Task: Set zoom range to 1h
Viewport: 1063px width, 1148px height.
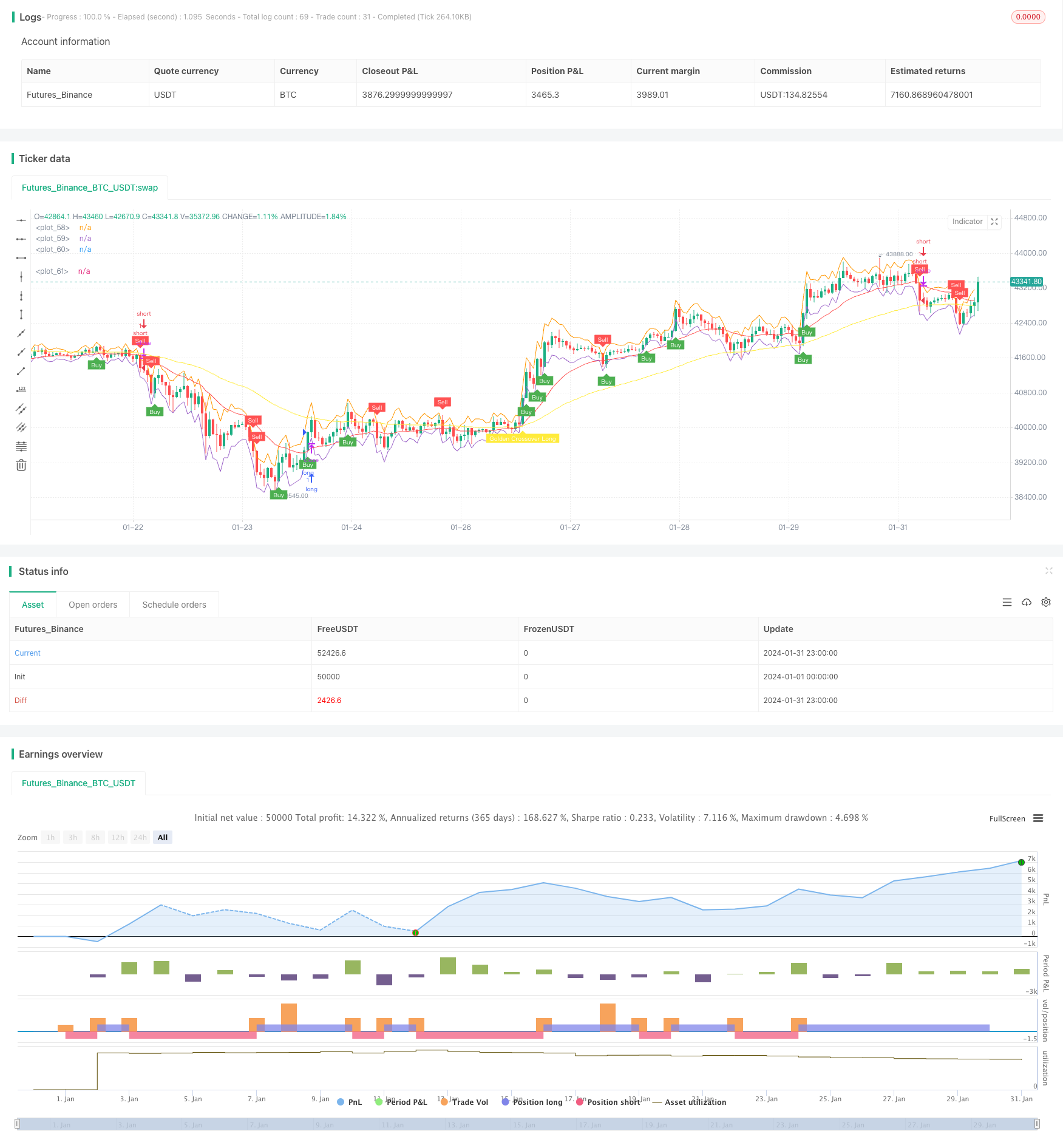Action: [50, 837]
